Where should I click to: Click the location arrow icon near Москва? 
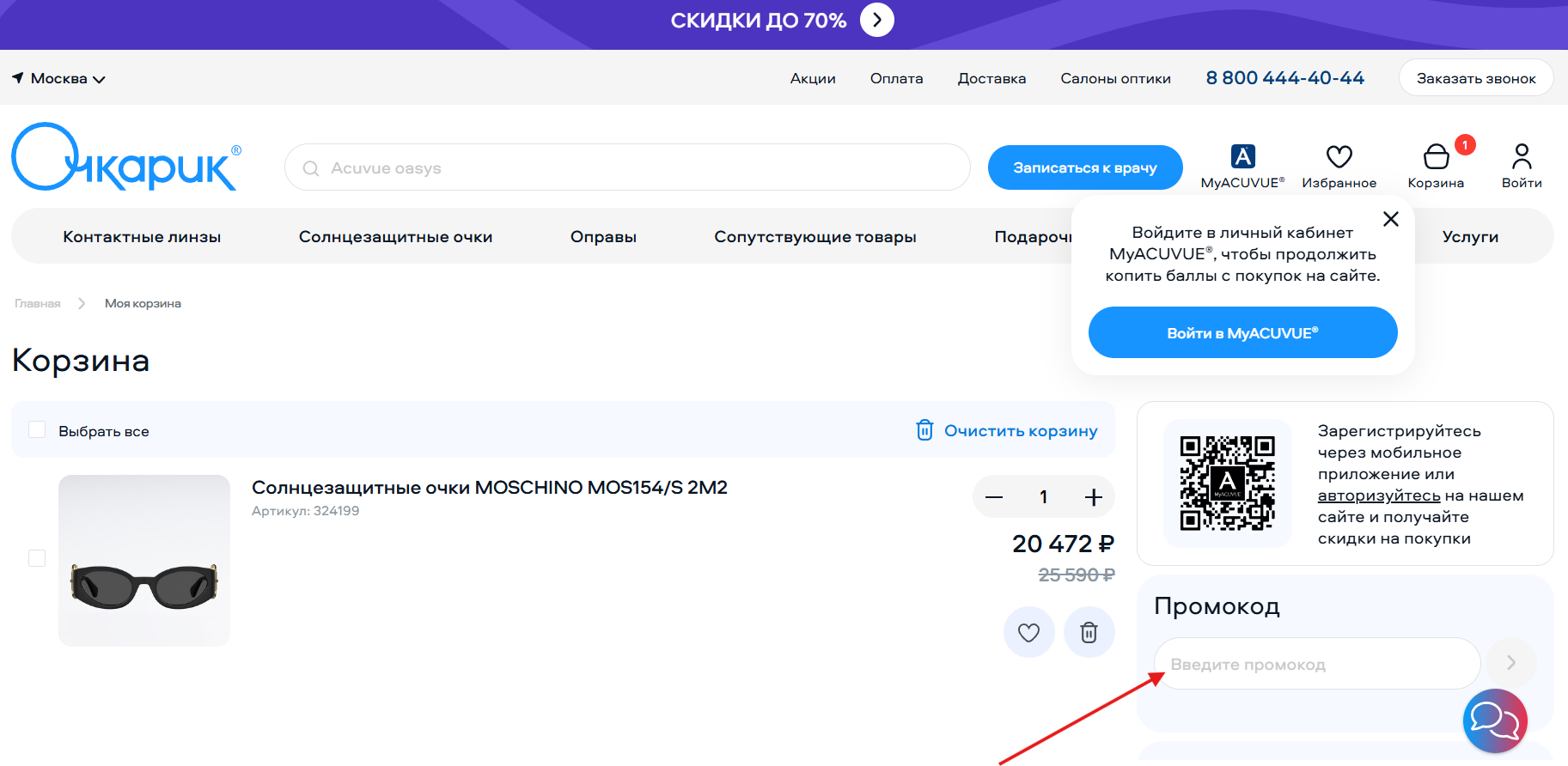(18, 78)
